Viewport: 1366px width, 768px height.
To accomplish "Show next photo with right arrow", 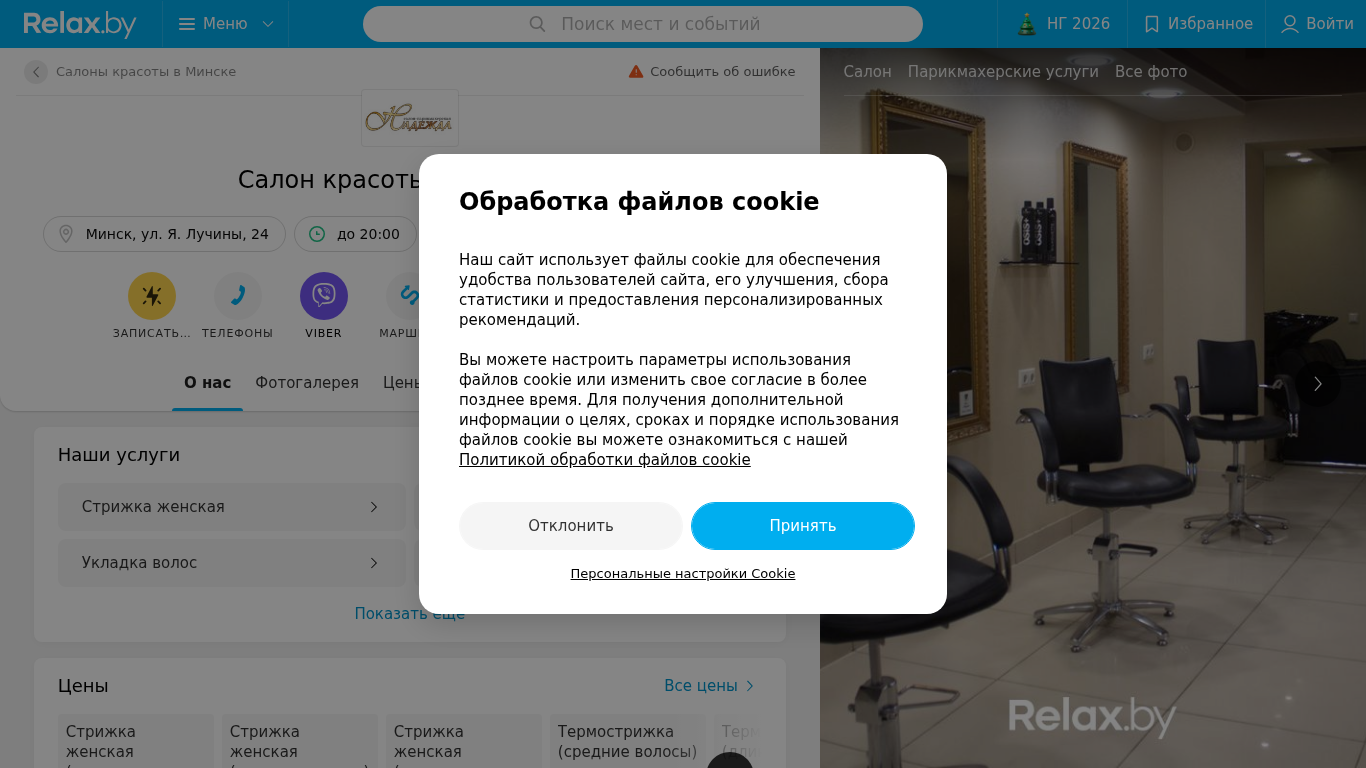I will click(x=1318, y=384).
